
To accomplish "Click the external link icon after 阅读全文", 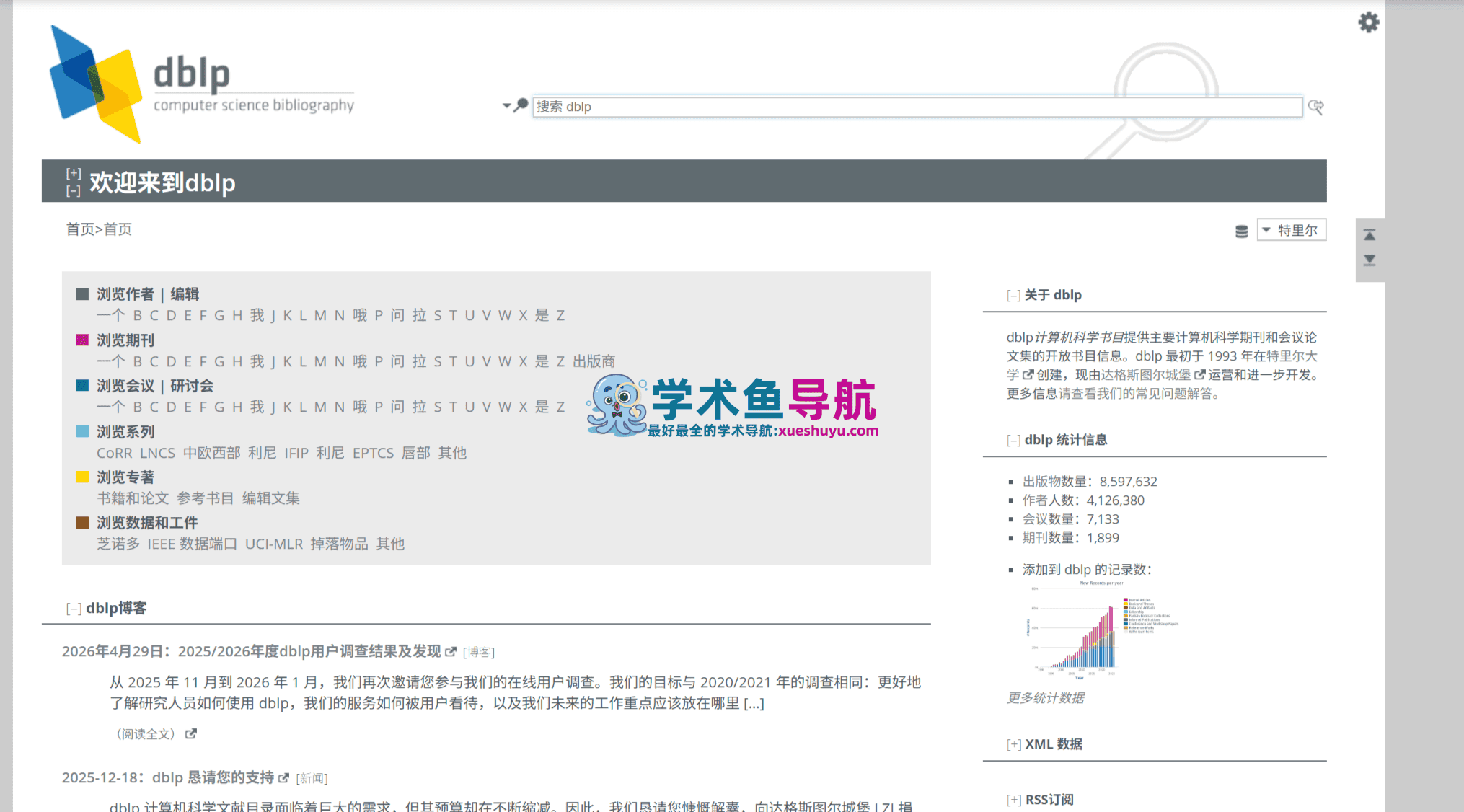I will 191,734.
